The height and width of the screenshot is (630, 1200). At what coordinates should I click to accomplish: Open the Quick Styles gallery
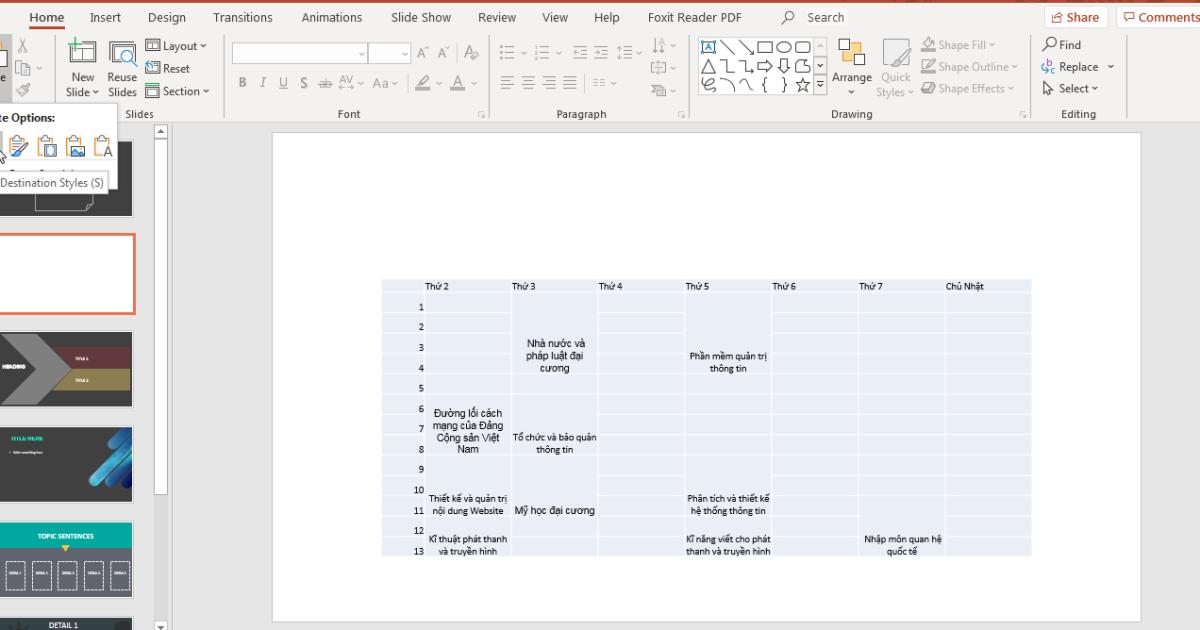pos(895,70)
